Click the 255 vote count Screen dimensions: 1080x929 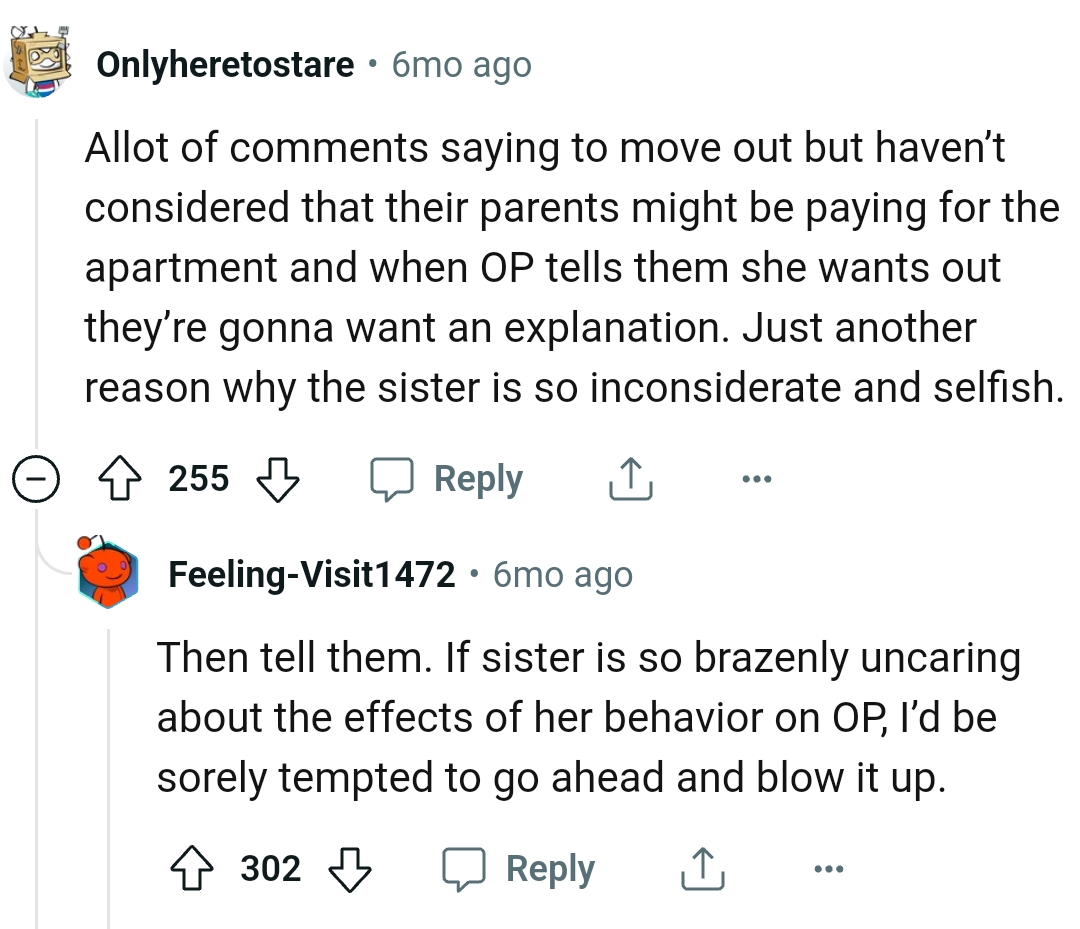[197, 478]
